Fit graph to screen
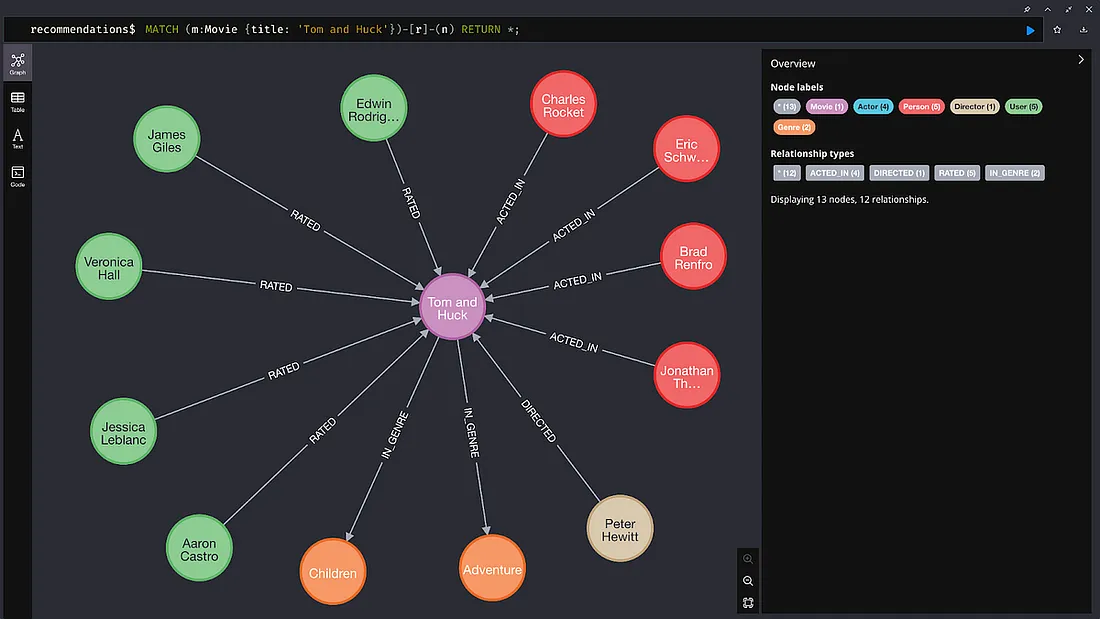This screenshot has width=1100, height=619. coord(748,603)
